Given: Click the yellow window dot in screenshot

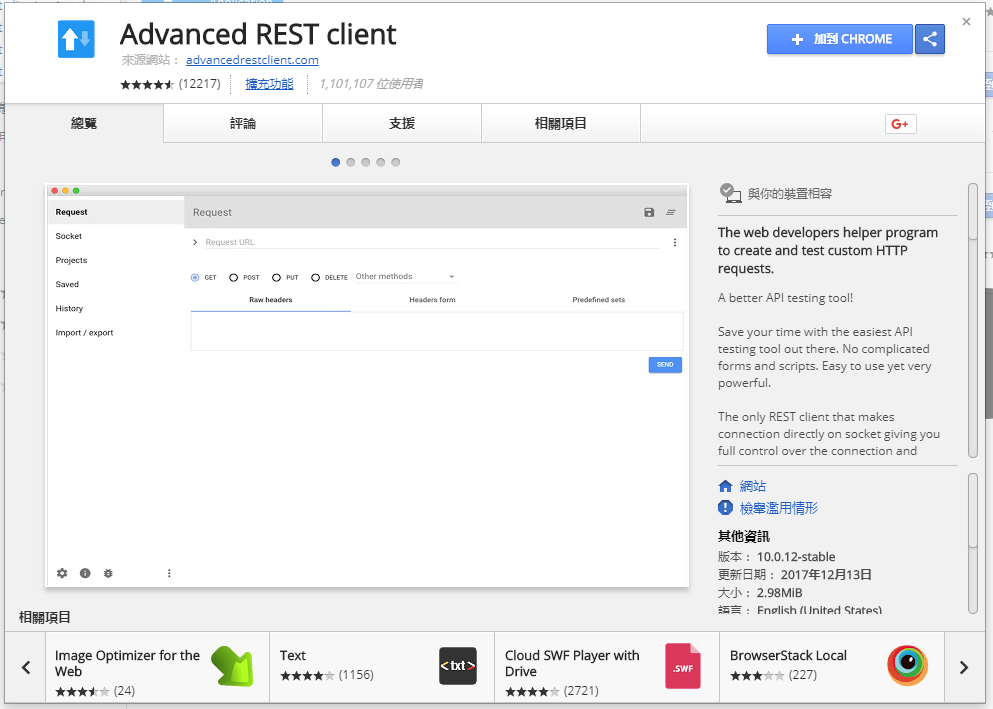Looking at the screenshot, I should pyautogui.click(x=65, y=191).
